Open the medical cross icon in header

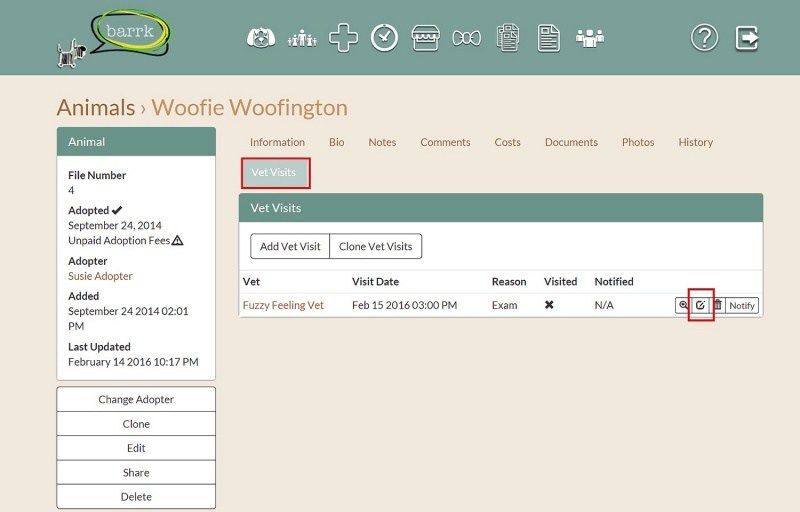coord(343,38)
